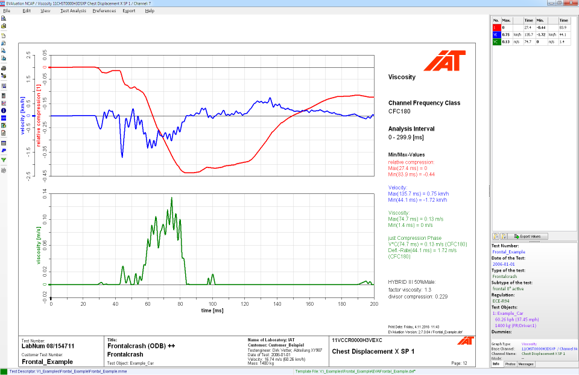Select the red curve color swatch in table
579x375 pixels.
[x=497, y=28]
